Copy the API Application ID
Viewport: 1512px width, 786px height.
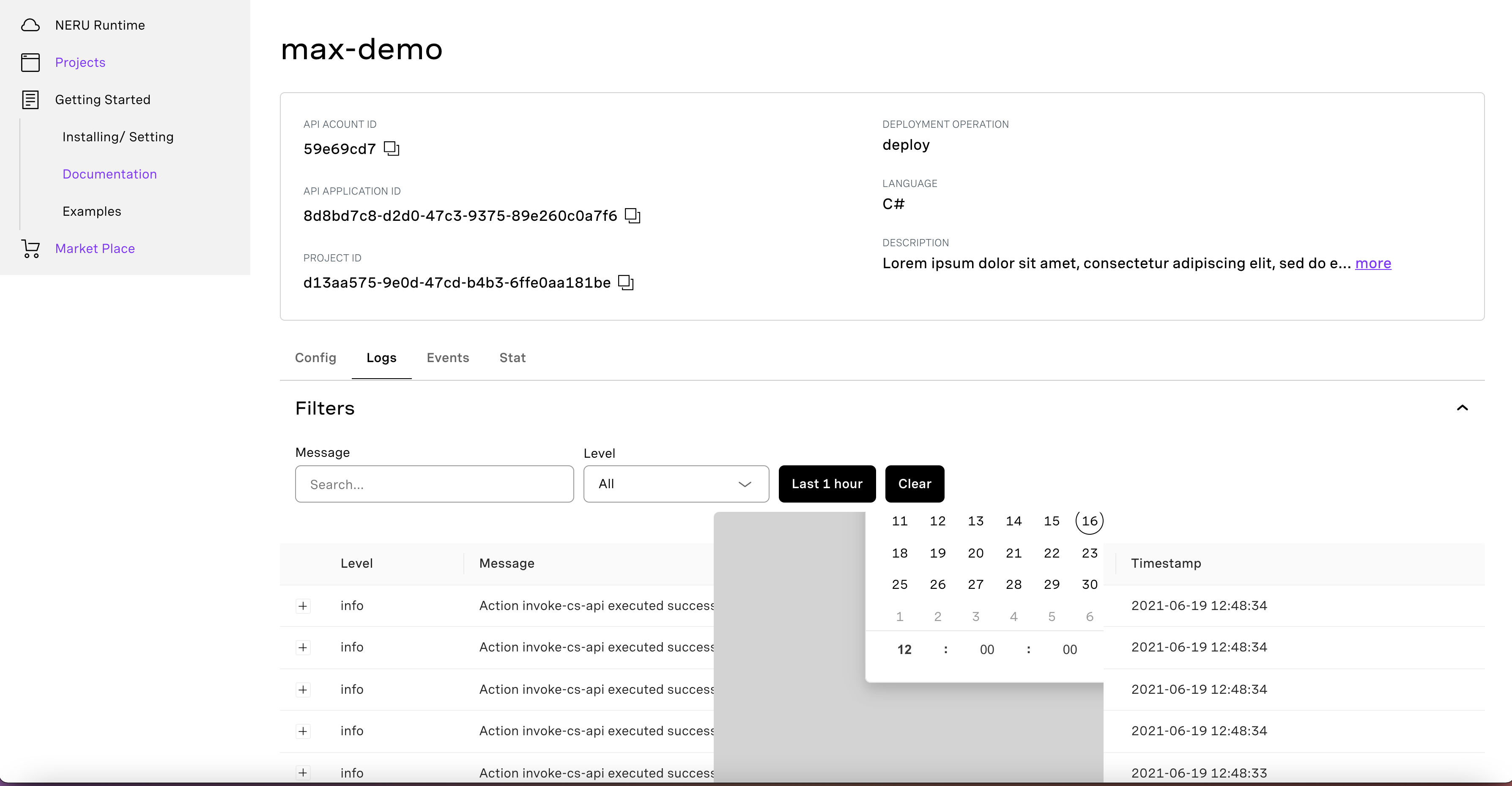(632, 215)
